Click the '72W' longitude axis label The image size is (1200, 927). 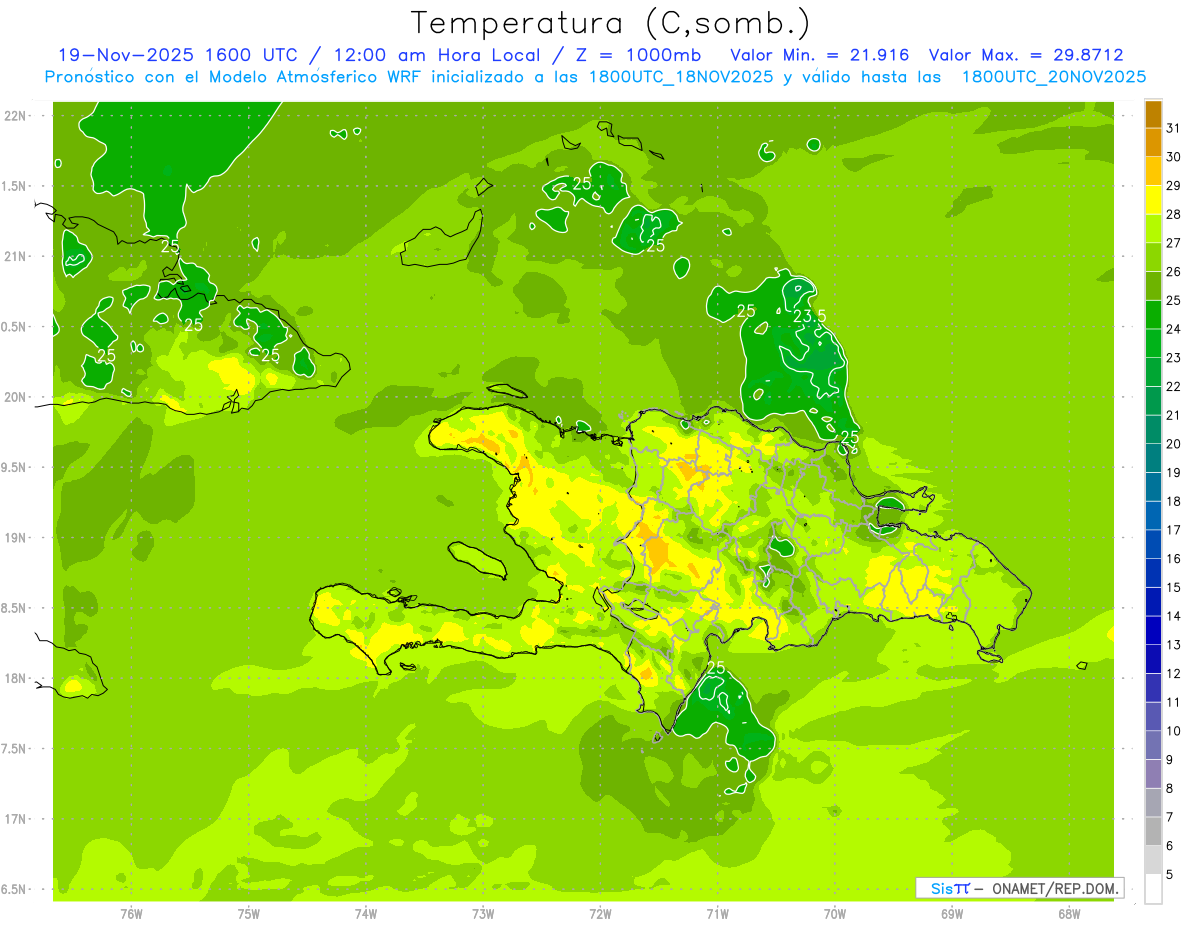(600, 914)
